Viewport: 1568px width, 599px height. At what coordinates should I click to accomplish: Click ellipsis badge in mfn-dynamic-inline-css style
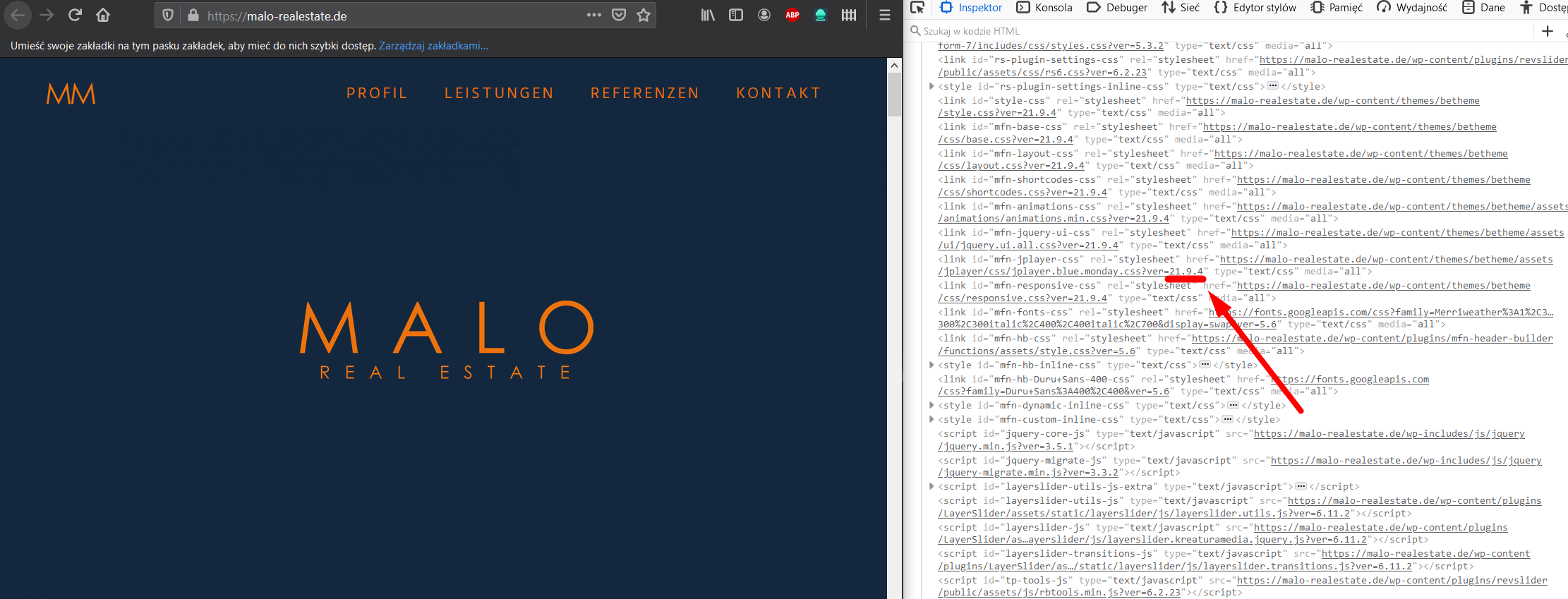tap(1233, 405)
